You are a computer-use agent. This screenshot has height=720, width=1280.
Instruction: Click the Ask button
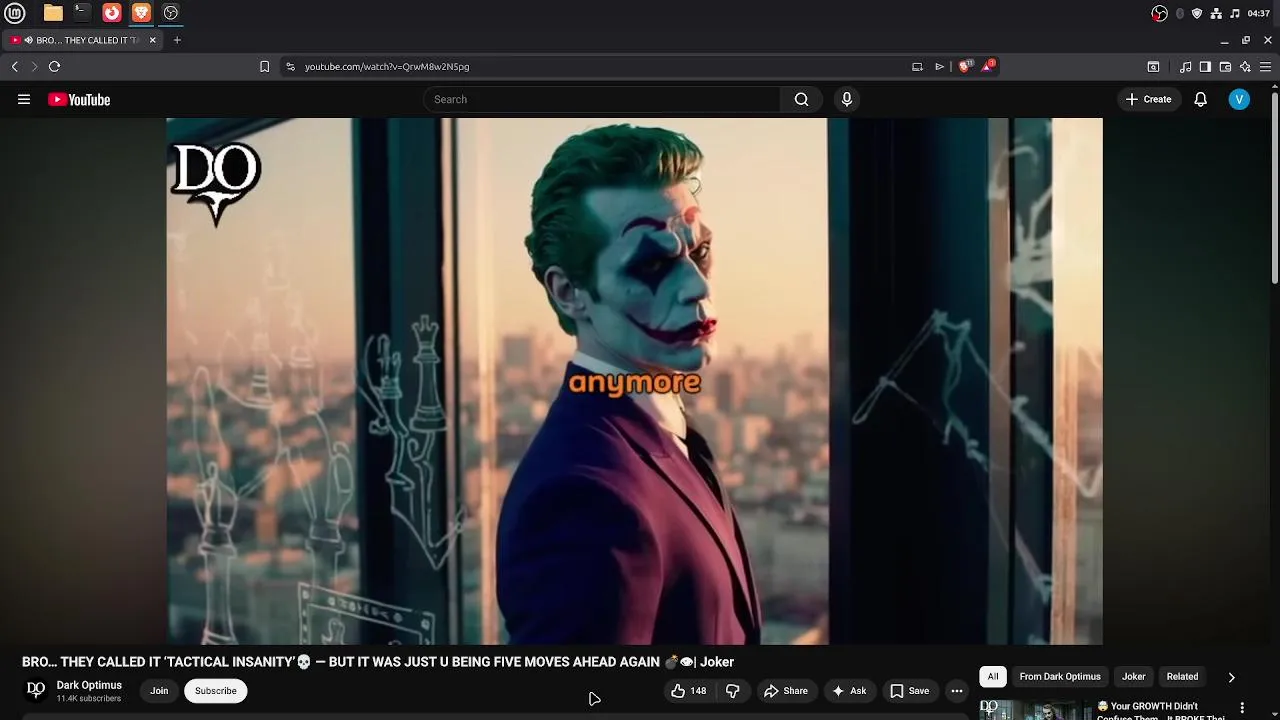click(x=849, y=691)
